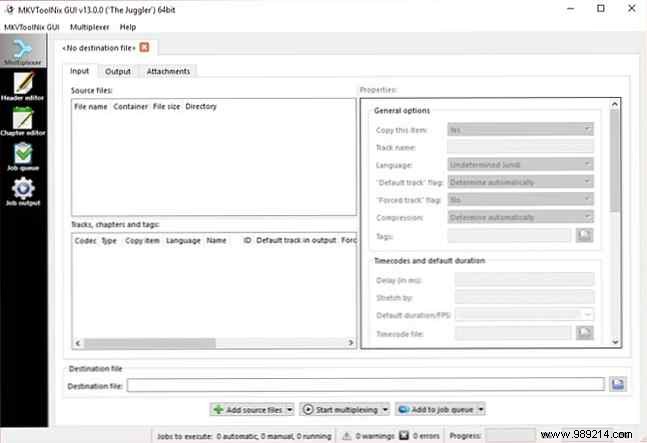Click the Name column header in tracks
The image size is (647, 443).
217,240
